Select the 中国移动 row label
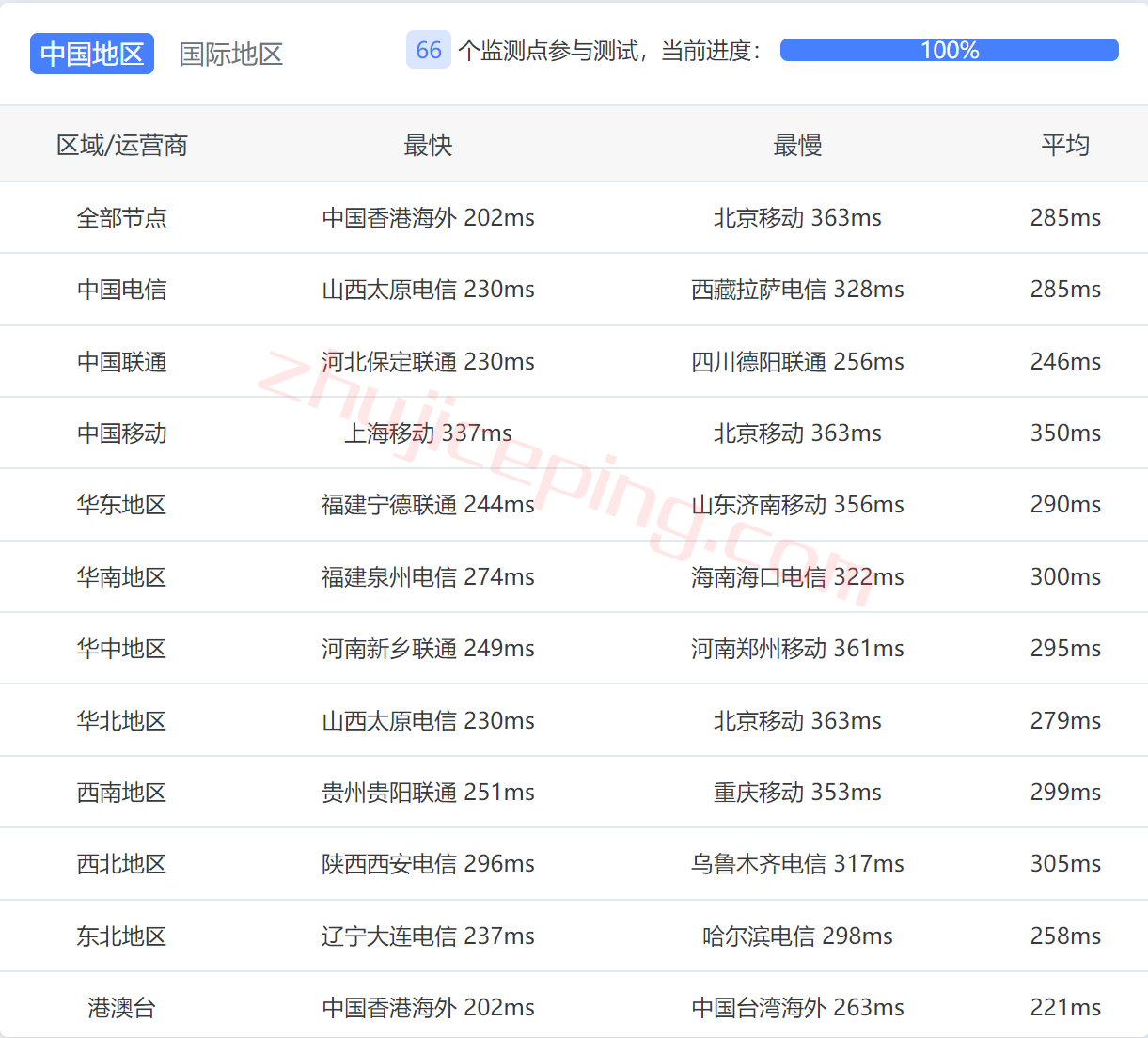This screenshot has height=1038, width=1148. coord(122,433)
